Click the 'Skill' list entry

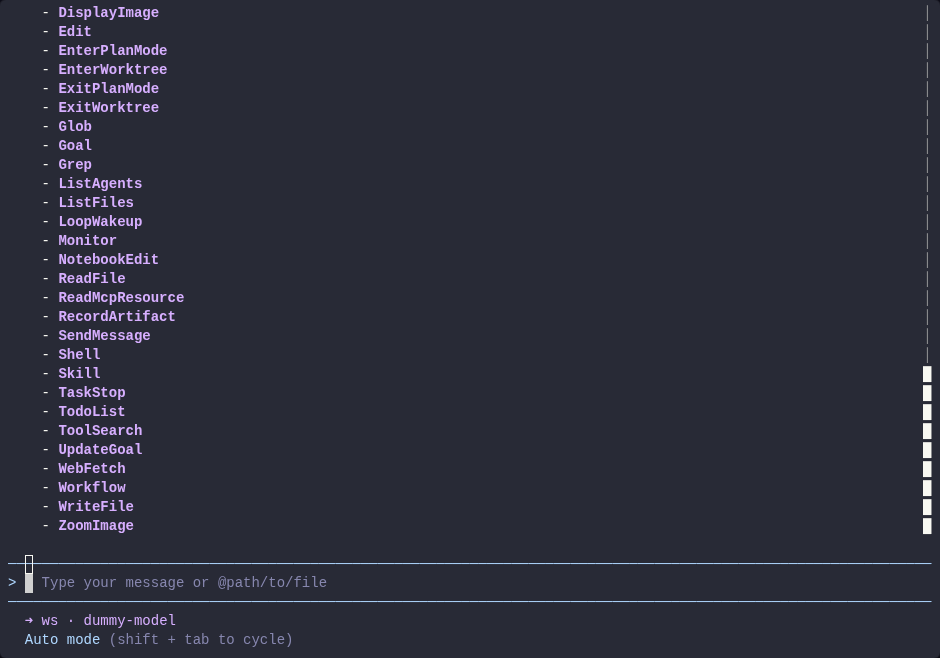tap(79, 373)
